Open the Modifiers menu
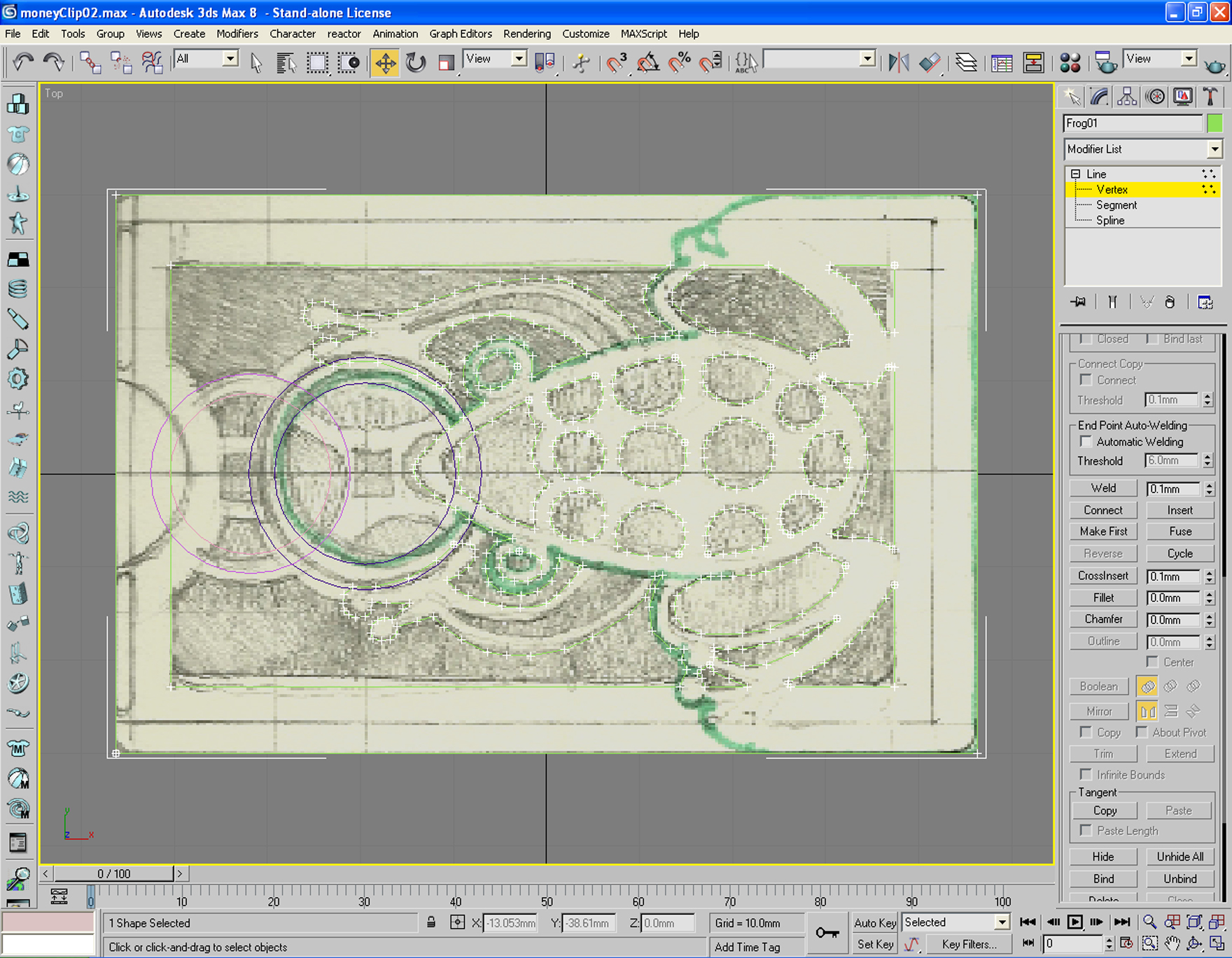The height and width of the screenshot is (958, 1232). coord(237,34)
